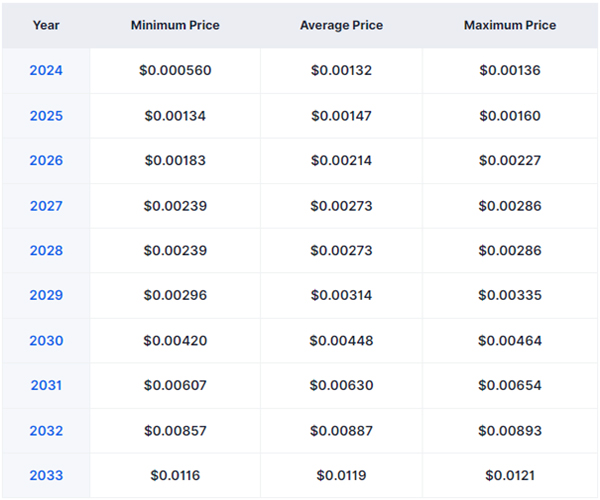Viewport: 600px width, 500px height.
Task: Select the 2026 maximum price $0.00227 cell
Action: coord(510,160)
